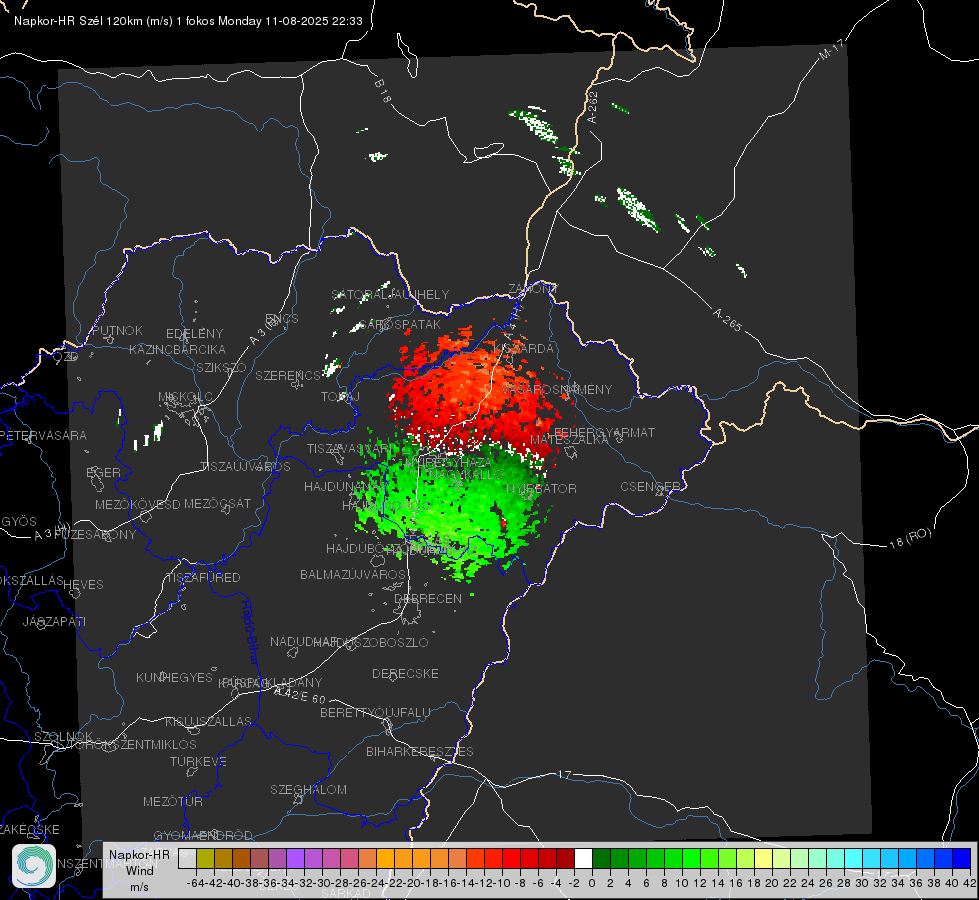Screen dimensions: 979x900
Task: Click the SZEGHALOM town label
Action: 308,789
